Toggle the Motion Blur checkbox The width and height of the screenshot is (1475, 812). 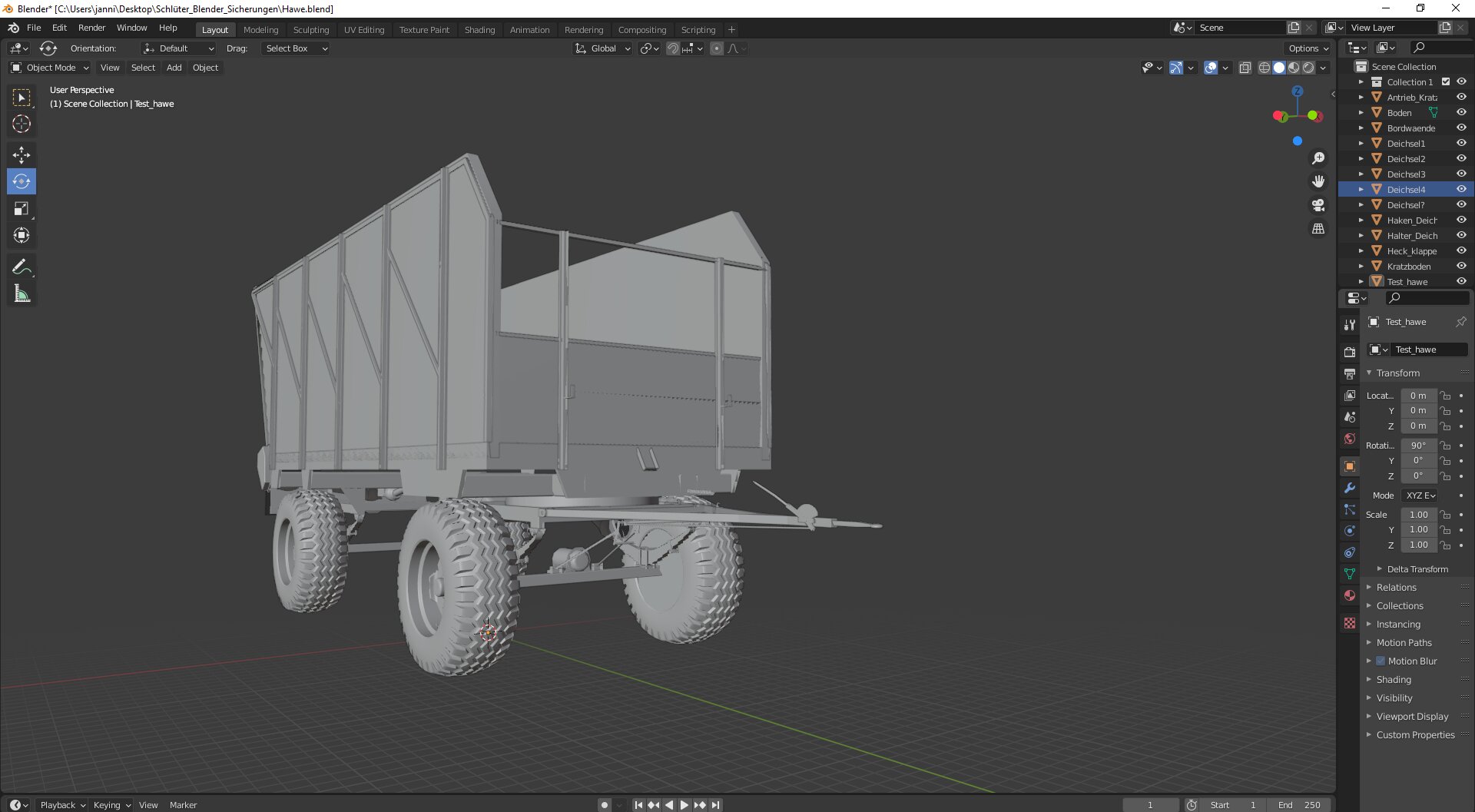1381,661
